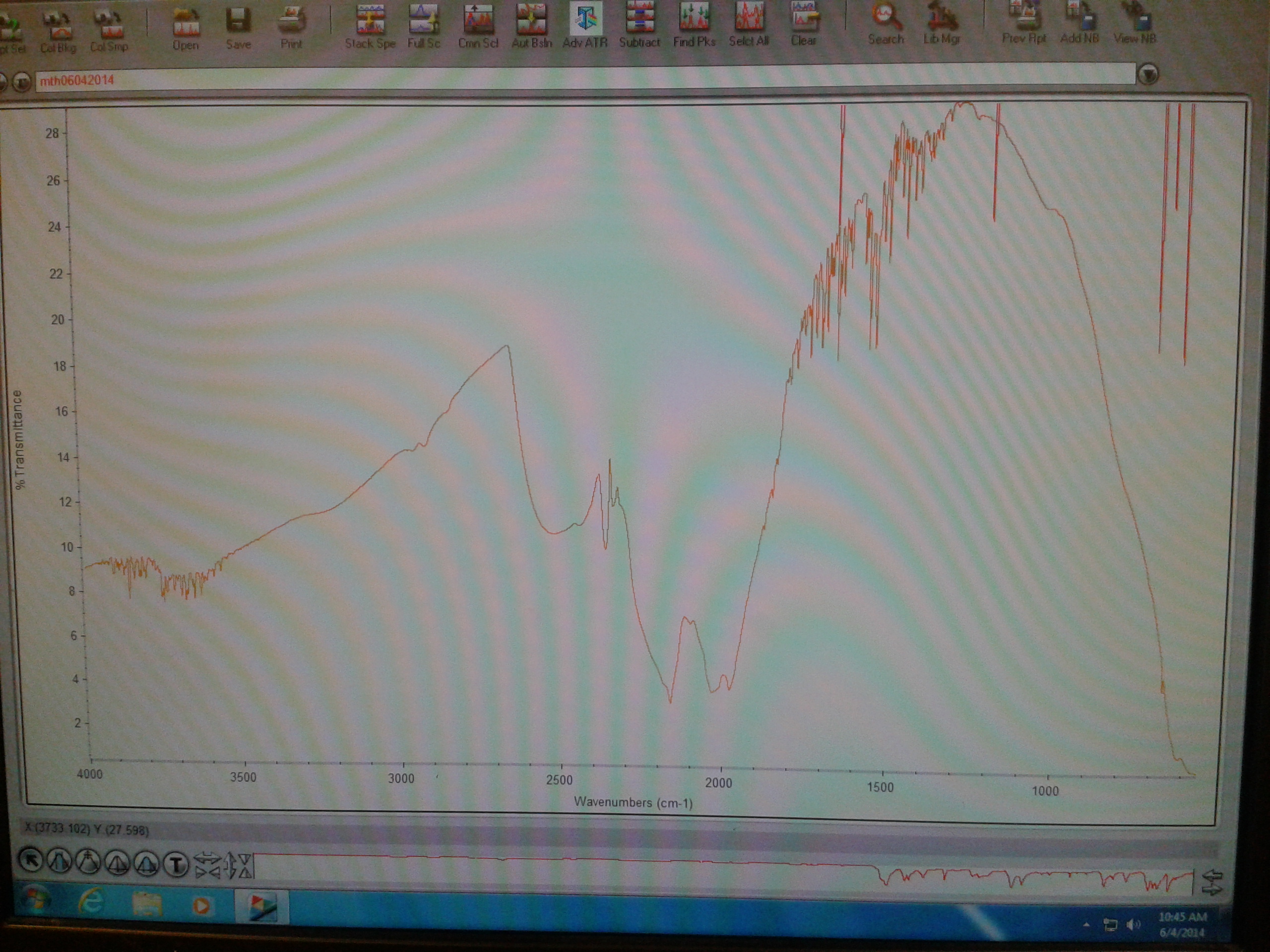
Task: Activate the T text annotation tool
Action: 176,864
